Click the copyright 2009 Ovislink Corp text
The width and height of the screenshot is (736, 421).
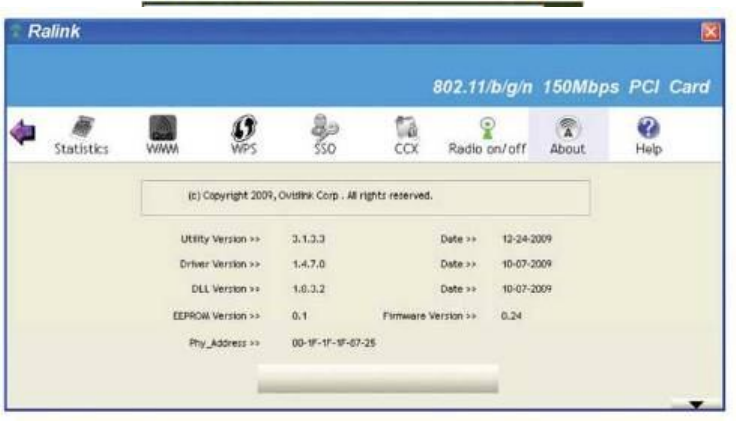[x=310, y=196]
